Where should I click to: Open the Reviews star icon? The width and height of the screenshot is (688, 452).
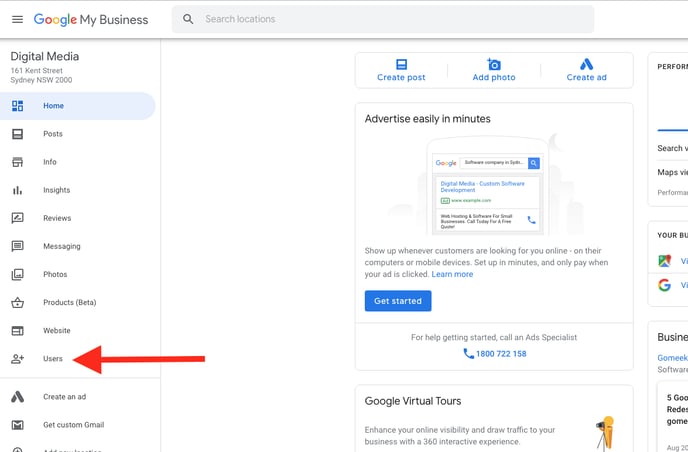point(17,218)
